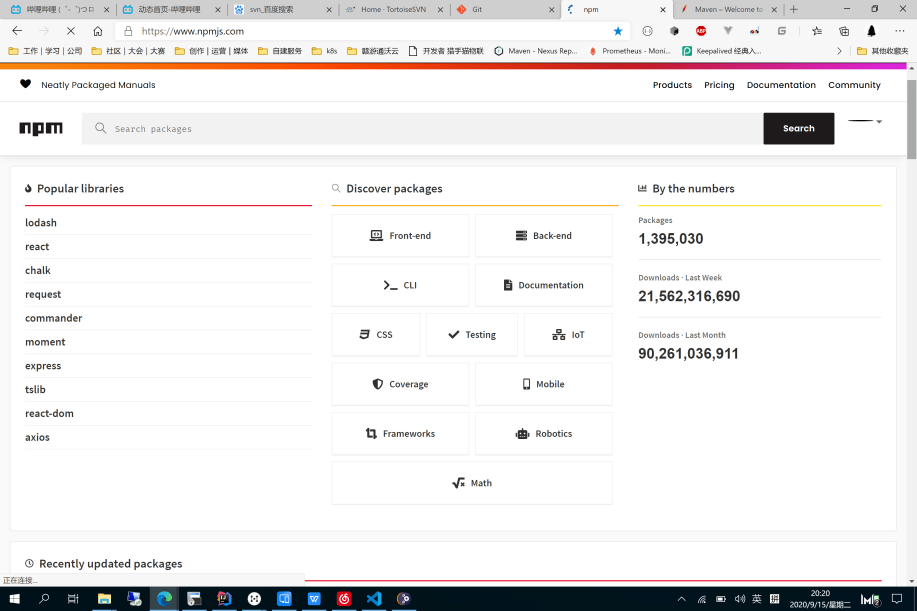Open the browser profile avatar

click(x=871, y=31)
